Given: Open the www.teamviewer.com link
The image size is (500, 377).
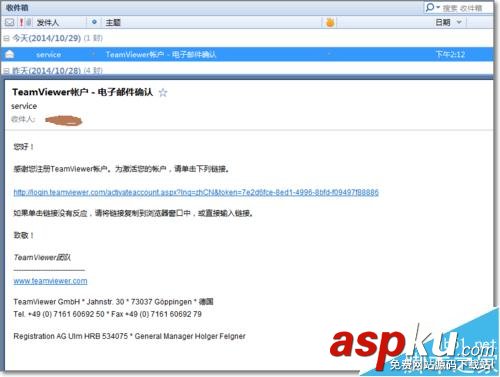Looking at the screenshot, I should pos(50,281).
